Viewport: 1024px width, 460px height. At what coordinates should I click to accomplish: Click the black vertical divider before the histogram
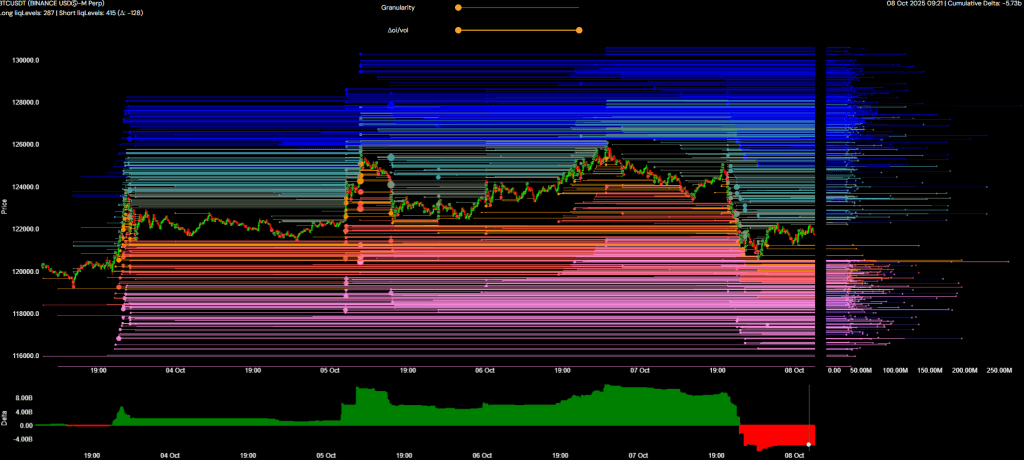tap(820, 200)
